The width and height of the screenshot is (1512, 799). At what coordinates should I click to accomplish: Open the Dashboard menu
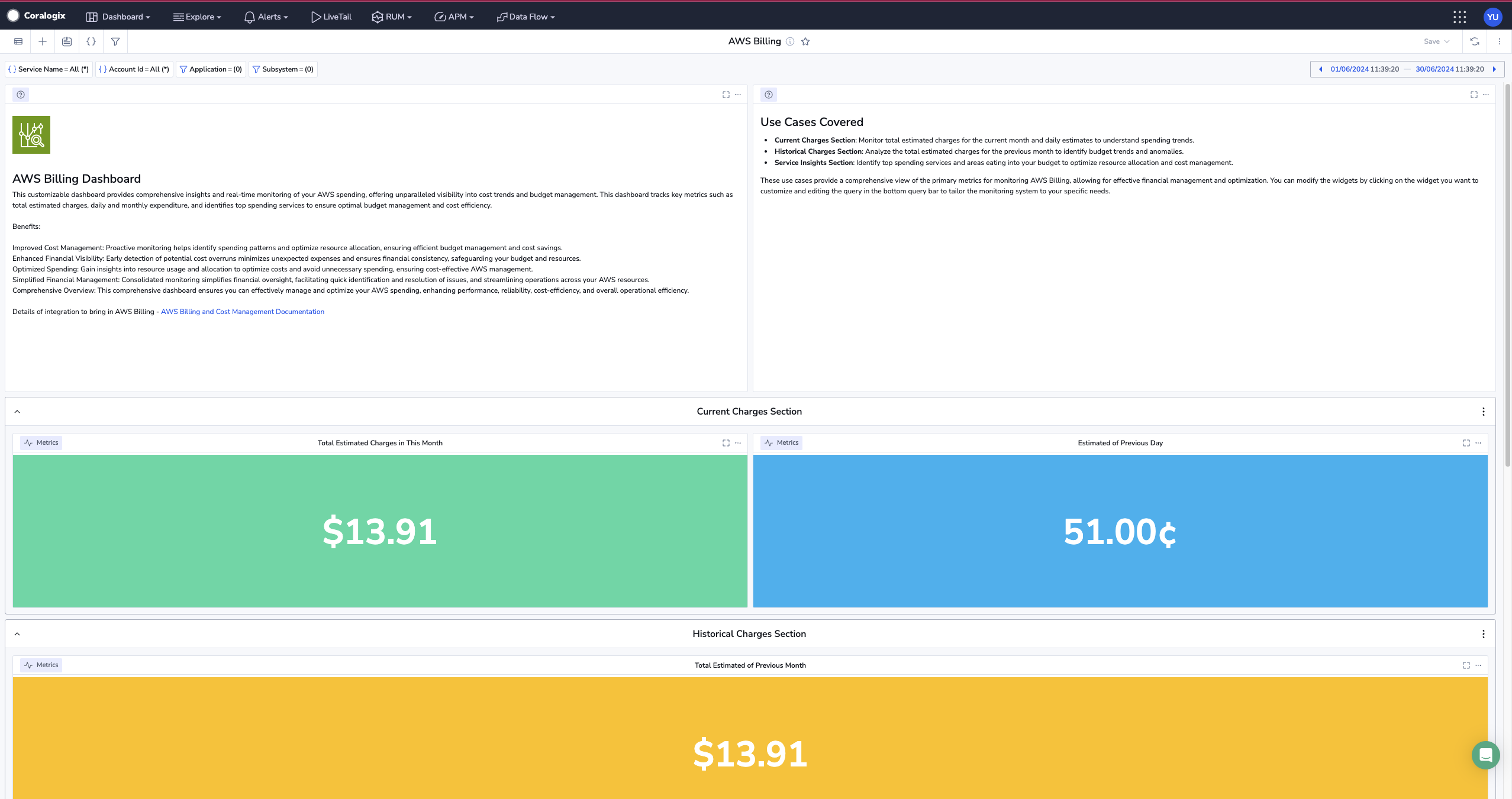(118, 17)
